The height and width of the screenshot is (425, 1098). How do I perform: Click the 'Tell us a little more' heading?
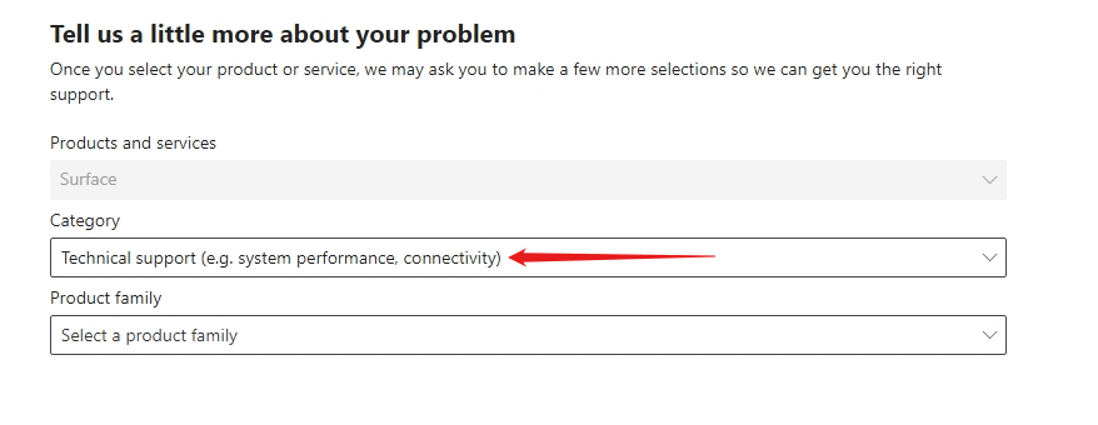tap(283, 34)
